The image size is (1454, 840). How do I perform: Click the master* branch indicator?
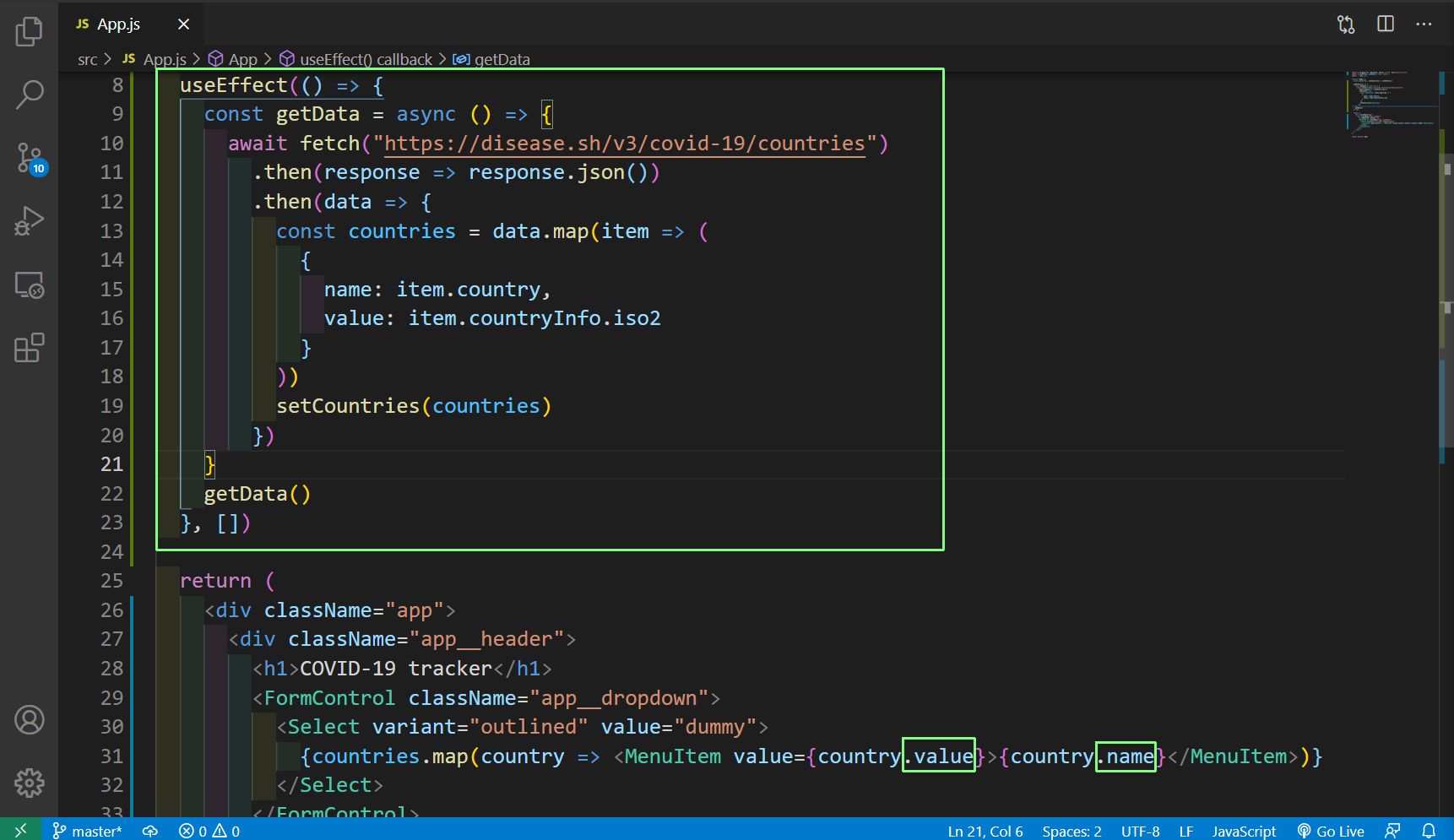87,831
